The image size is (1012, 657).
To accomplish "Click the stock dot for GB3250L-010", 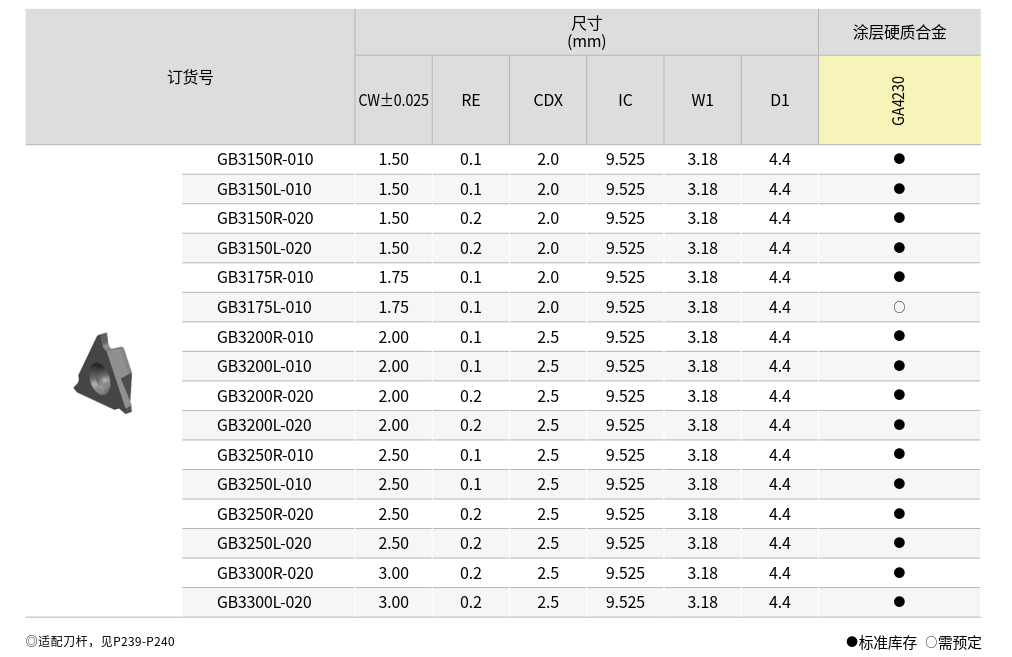I will tap(899, 484).
